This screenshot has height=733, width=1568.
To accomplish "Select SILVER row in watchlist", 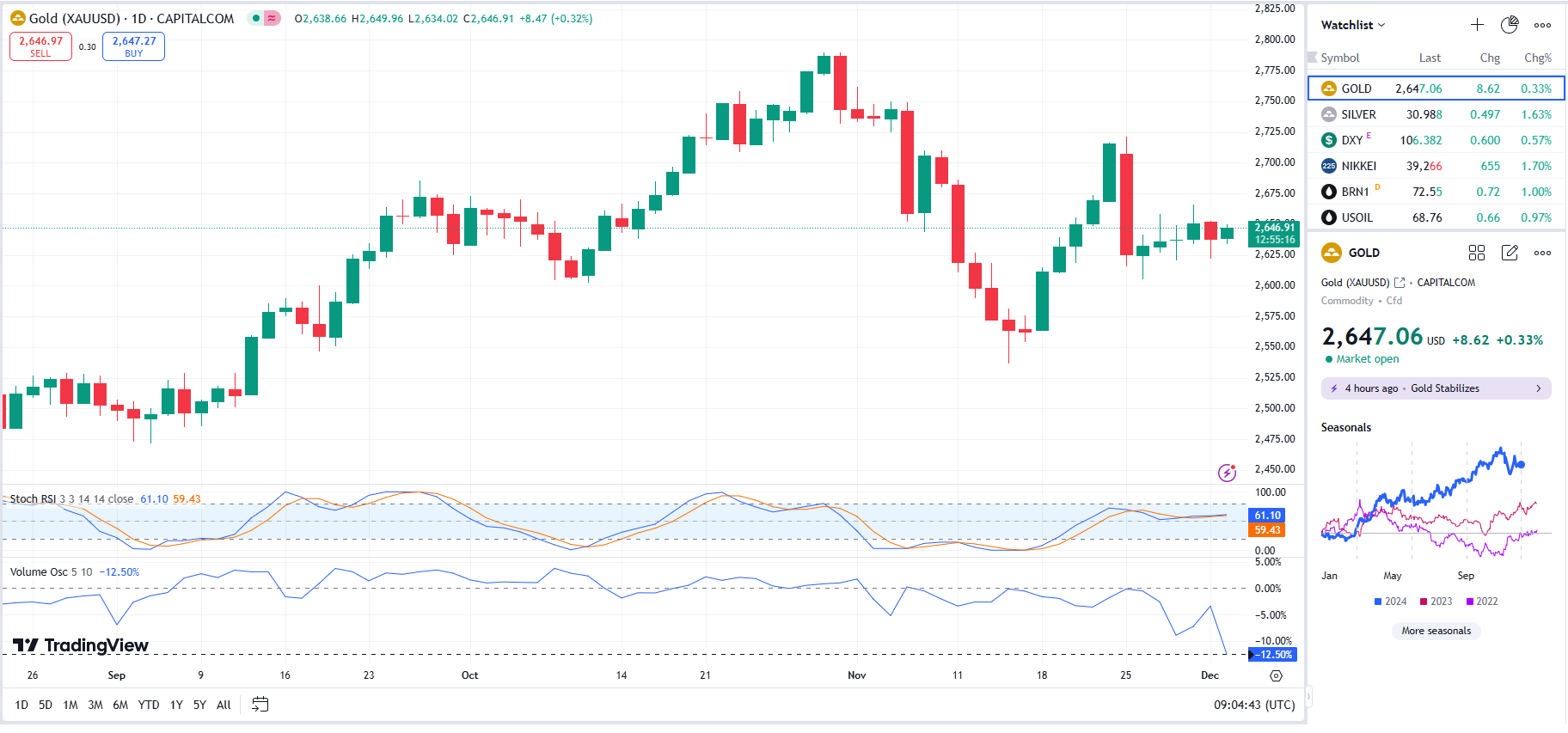I will 1436,114.
